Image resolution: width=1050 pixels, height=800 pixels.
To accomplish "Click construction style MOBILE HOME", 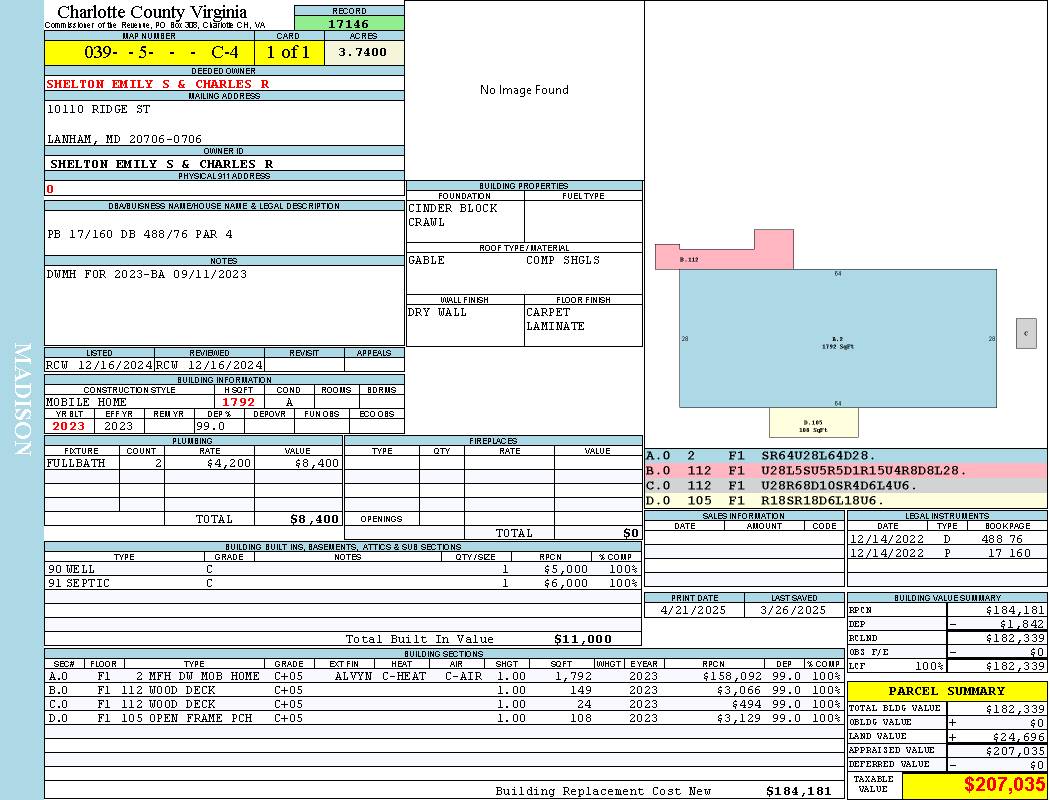I will [86, 402].
